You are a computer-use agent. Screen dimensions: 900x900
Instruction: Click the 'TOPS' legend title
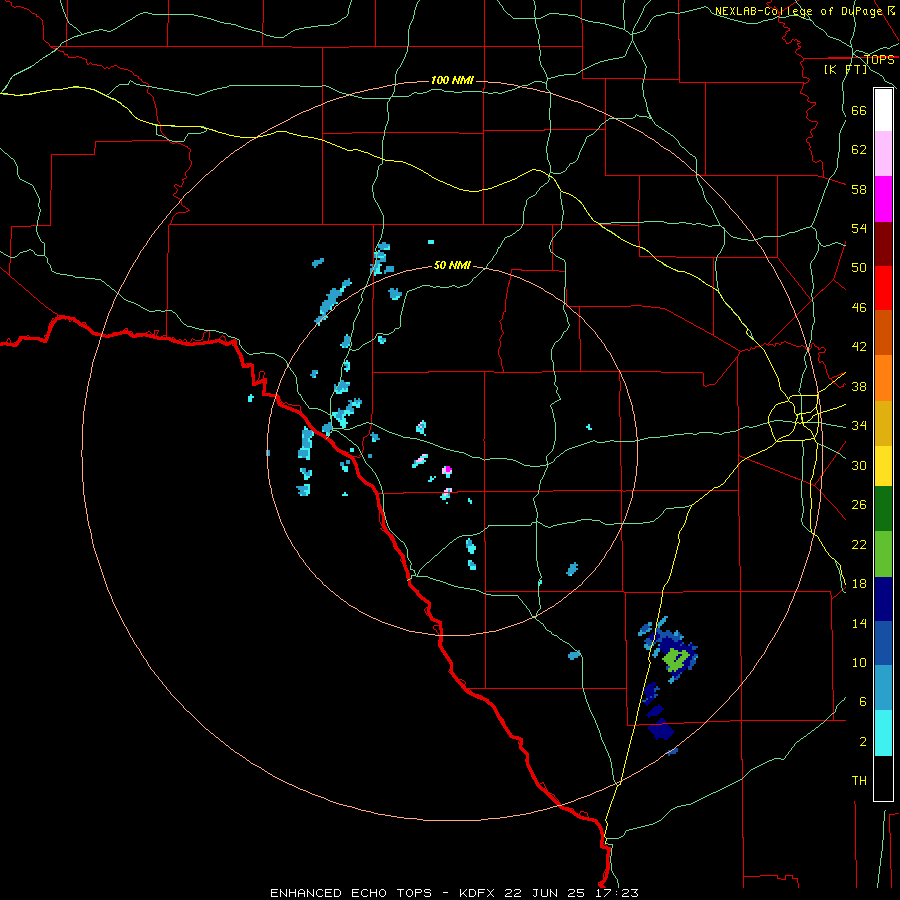coord(879,60)
